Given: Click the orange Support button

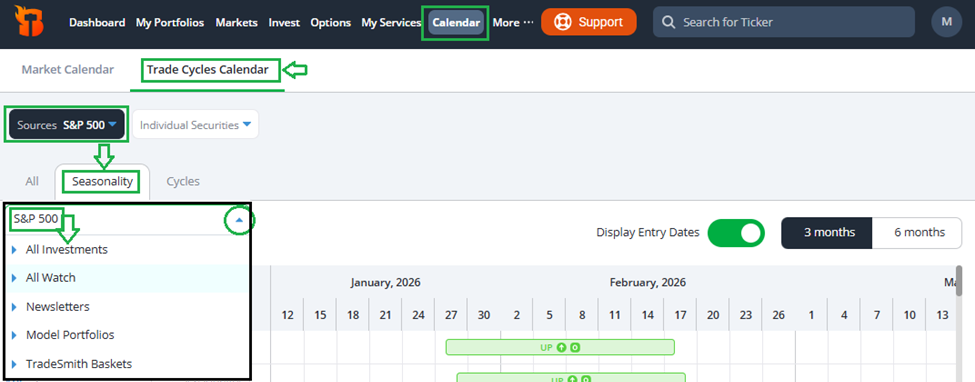Looking at the screenshot, I should pos(589,22).
